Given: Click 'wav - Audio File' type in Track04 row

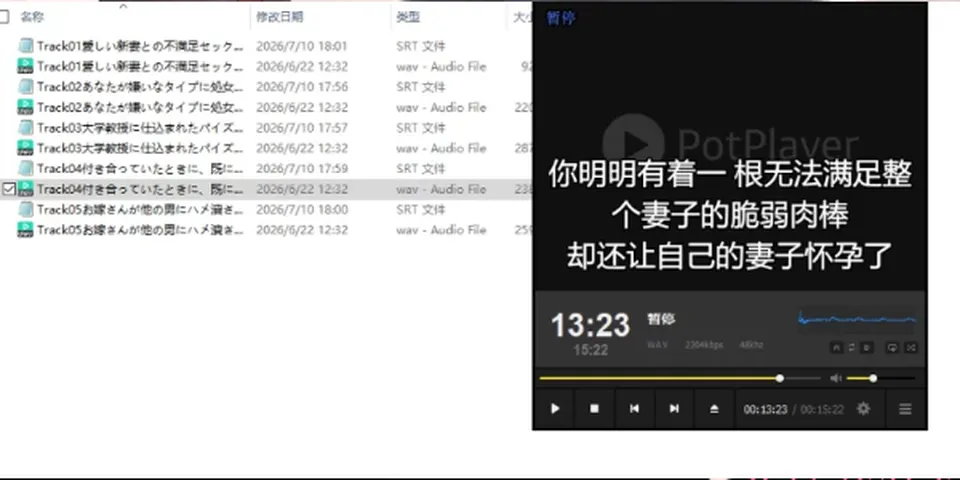Looking at the screenshot, I should tap(441, 189).
